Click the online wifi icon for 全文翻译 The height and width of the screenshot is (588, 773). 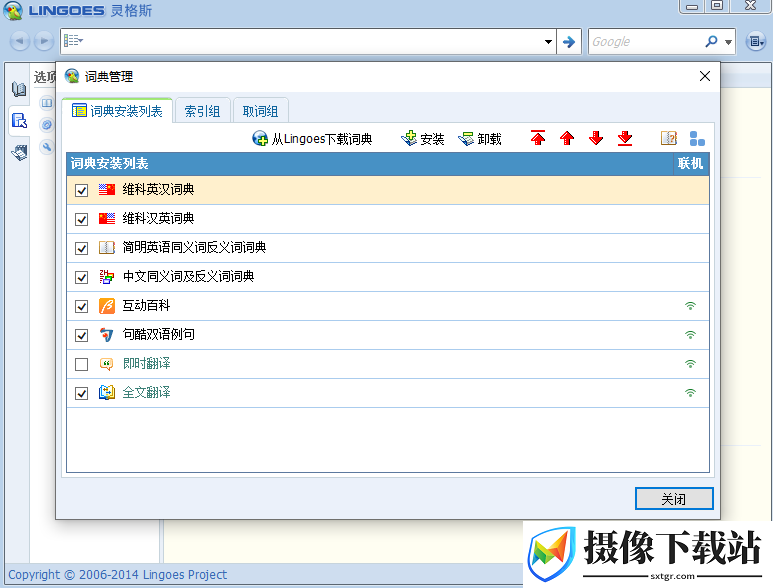[691, 393]
